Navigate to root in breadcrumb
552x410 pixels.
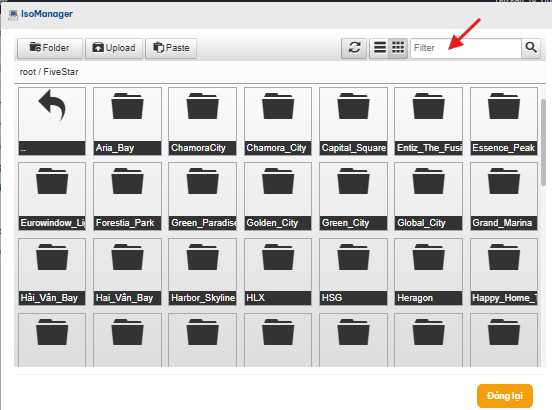coord(27,72)
